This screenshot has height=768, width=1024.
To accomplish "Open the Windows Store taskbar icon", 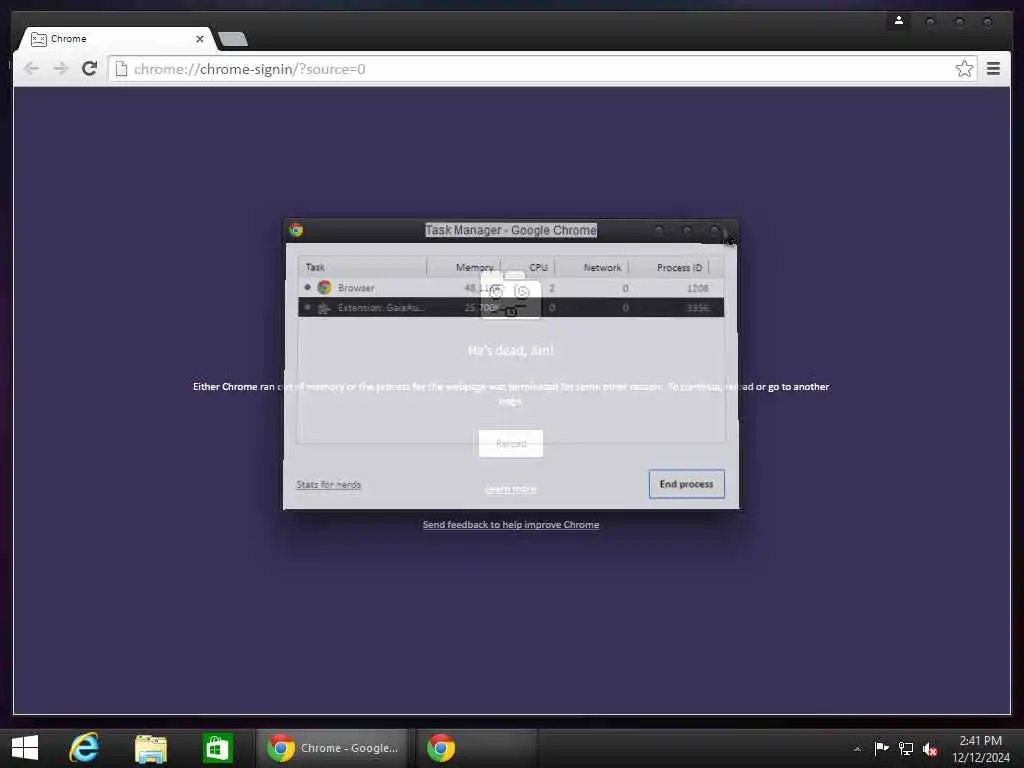I will click(x=217, y=748).
